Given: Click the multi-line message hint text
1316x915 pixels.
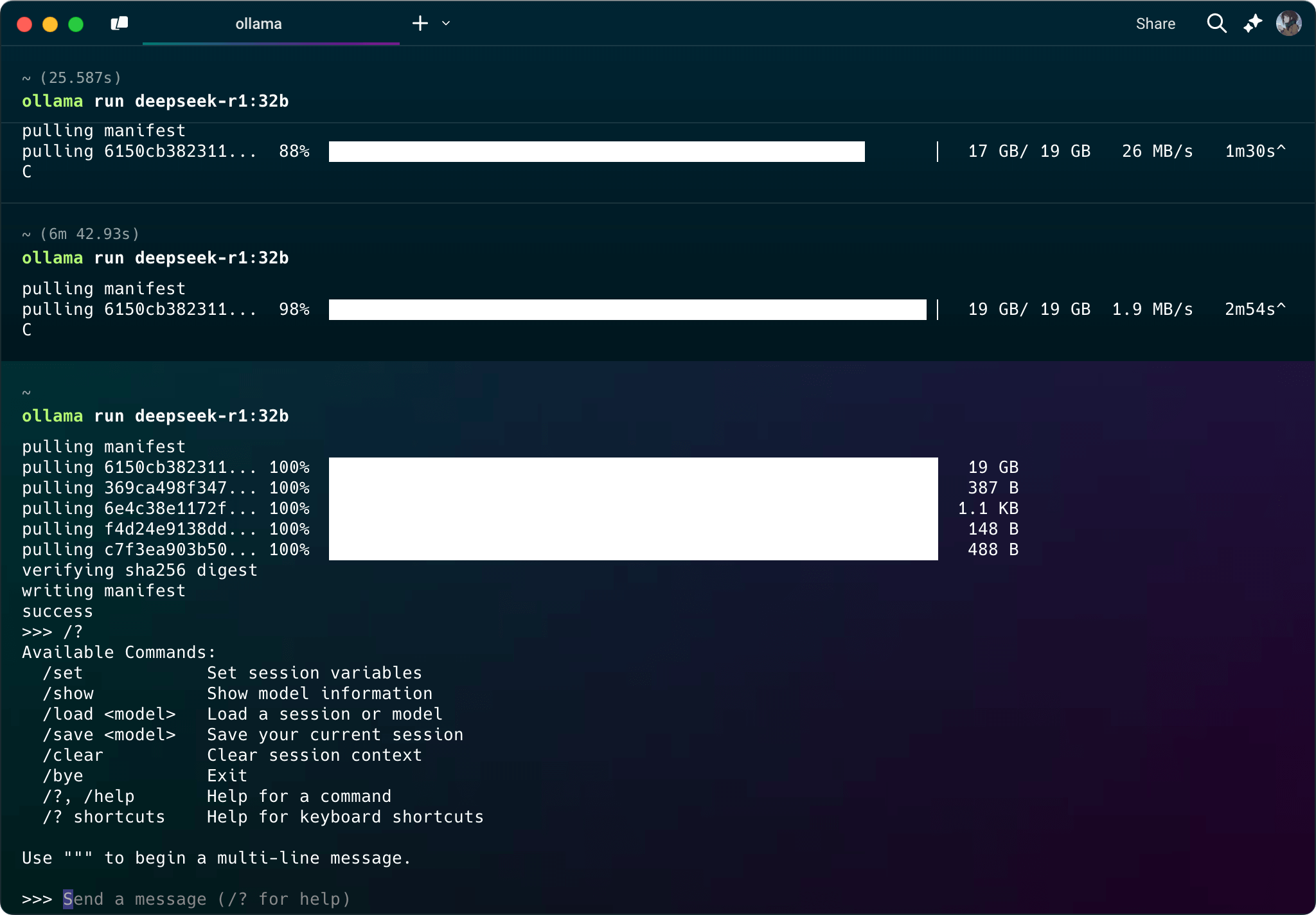Looking at the screenshot, I should (217, 858).
